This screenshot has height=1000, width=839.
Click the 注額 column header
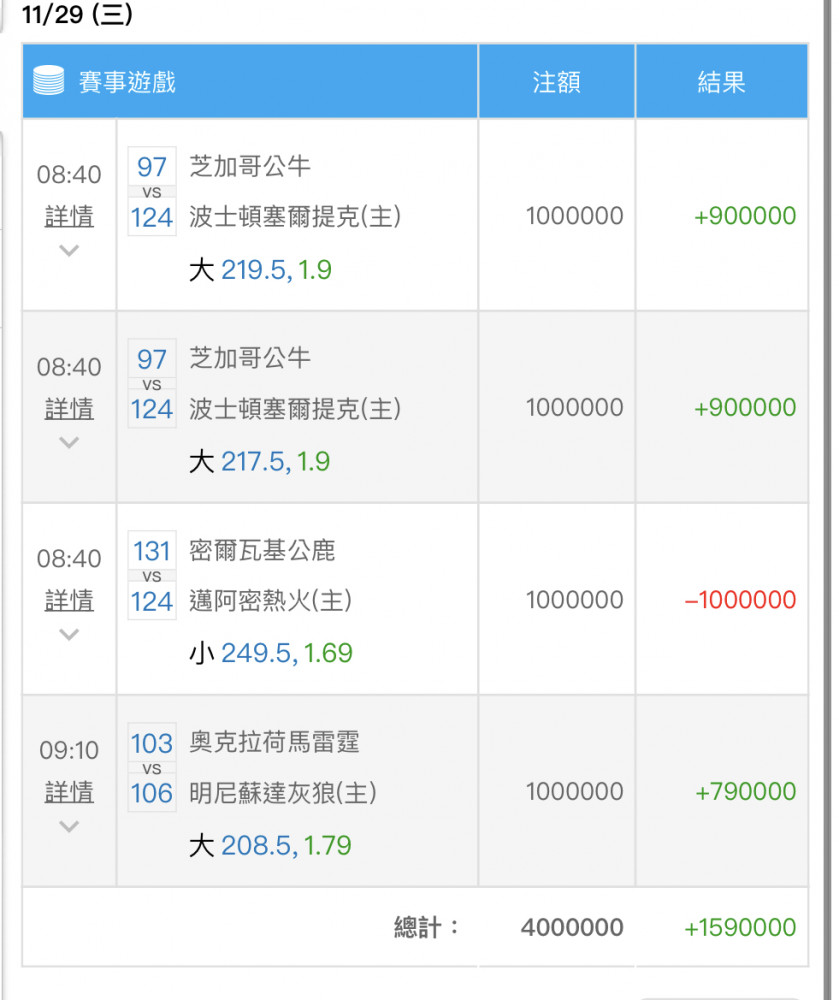tap(557, 82)
